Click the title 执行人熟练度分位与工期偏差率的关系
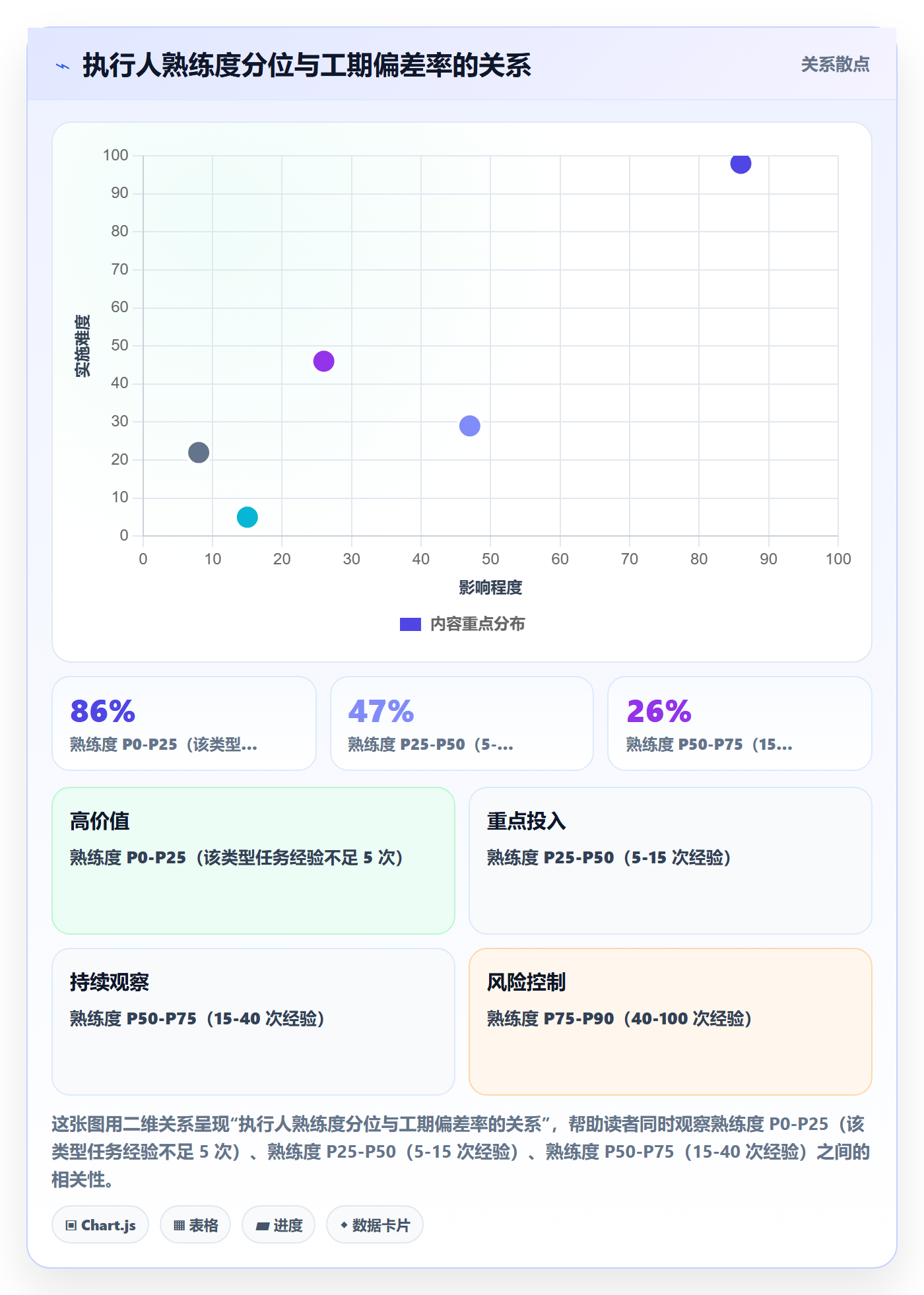This screenshot has height=1295, width=924. click(x=307, y=65)
